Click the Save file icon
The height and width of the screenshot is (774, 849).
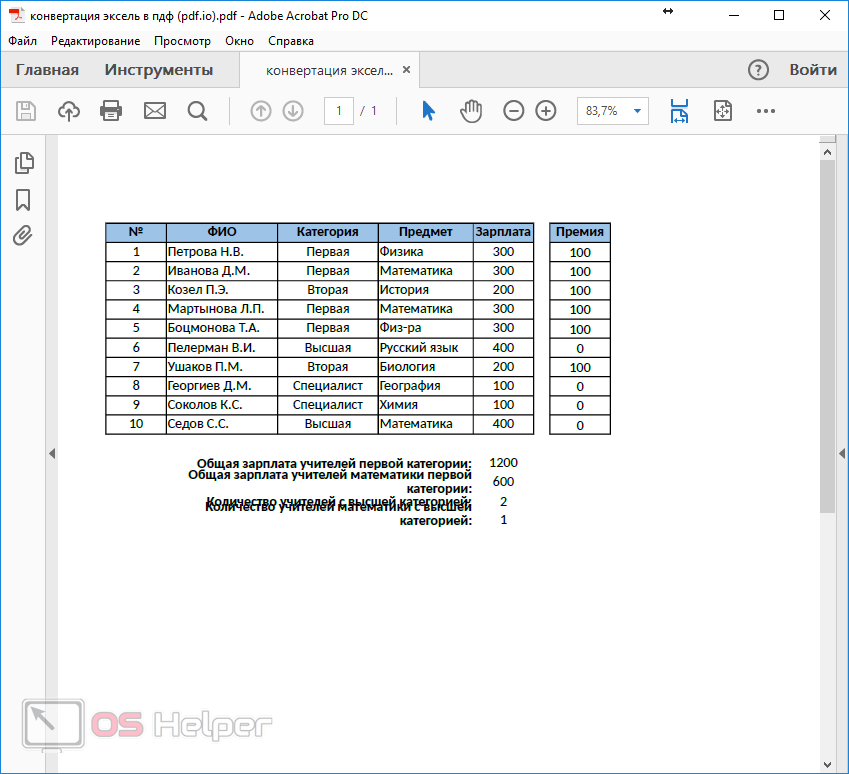(x=26, y=111)
